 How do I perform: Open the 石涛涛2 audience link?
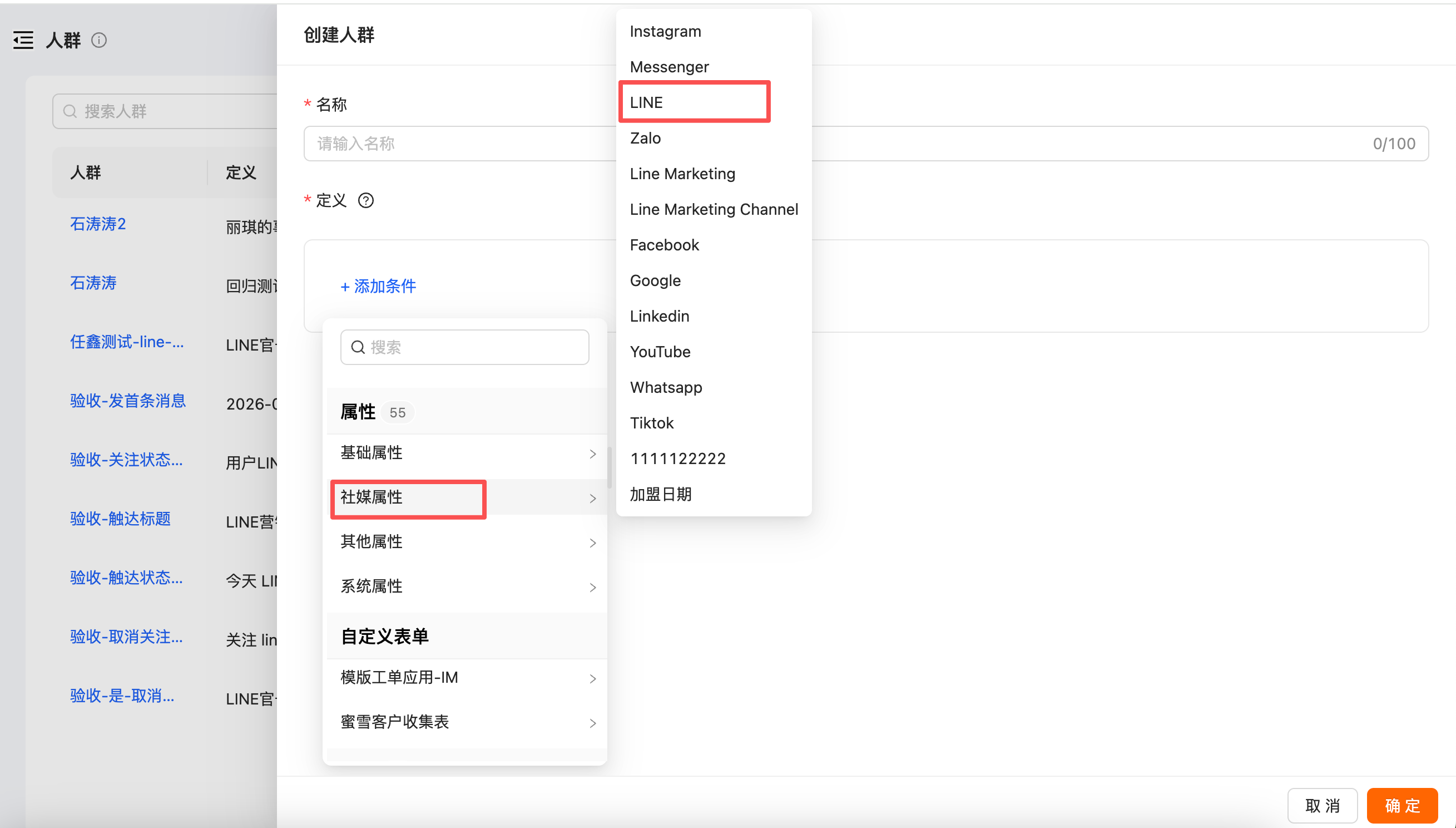tap(98, 224)
